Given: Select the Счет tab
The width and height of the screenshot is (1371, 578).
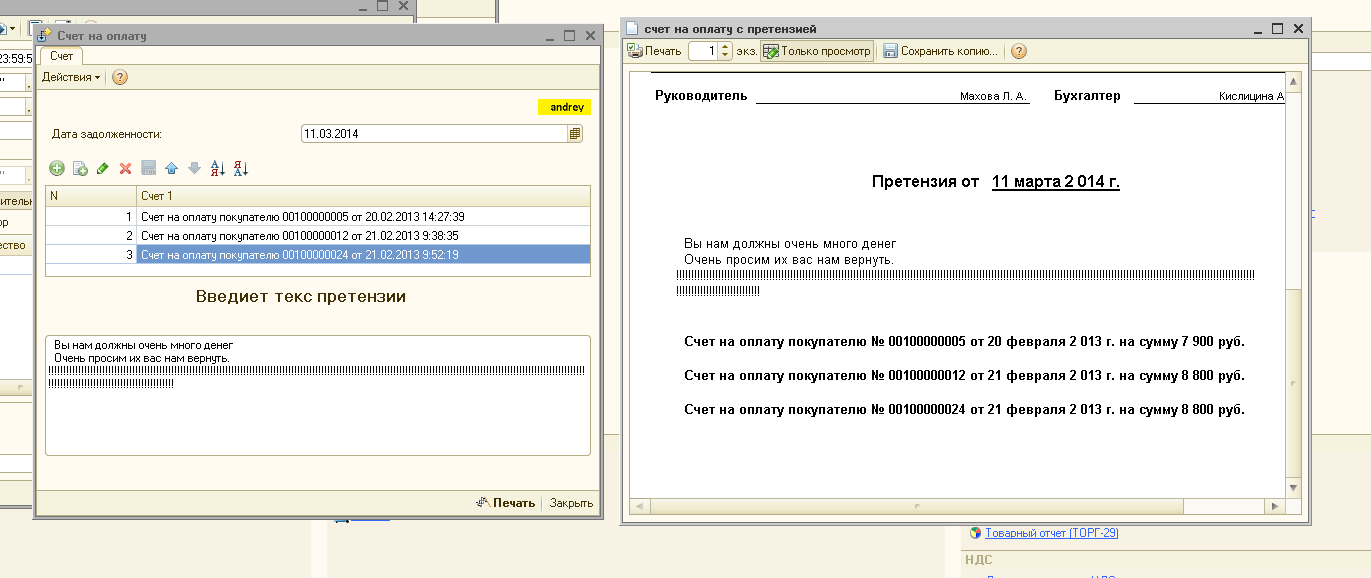Looking at the screenshot, I should coord(62,56).
